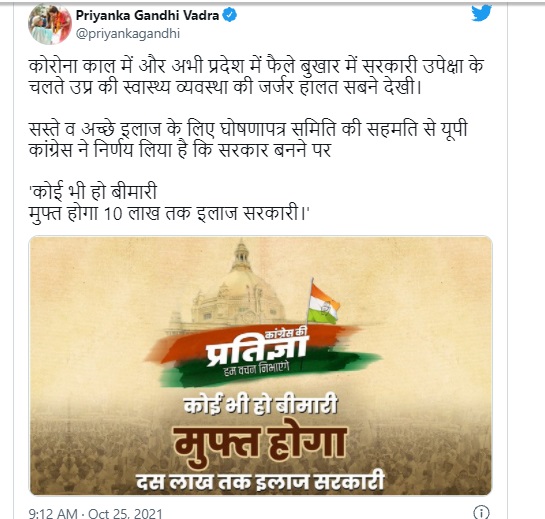Open the attached Congress pledge poster image
The width and height of the screenshot is (545, 519).
point(261,365)
